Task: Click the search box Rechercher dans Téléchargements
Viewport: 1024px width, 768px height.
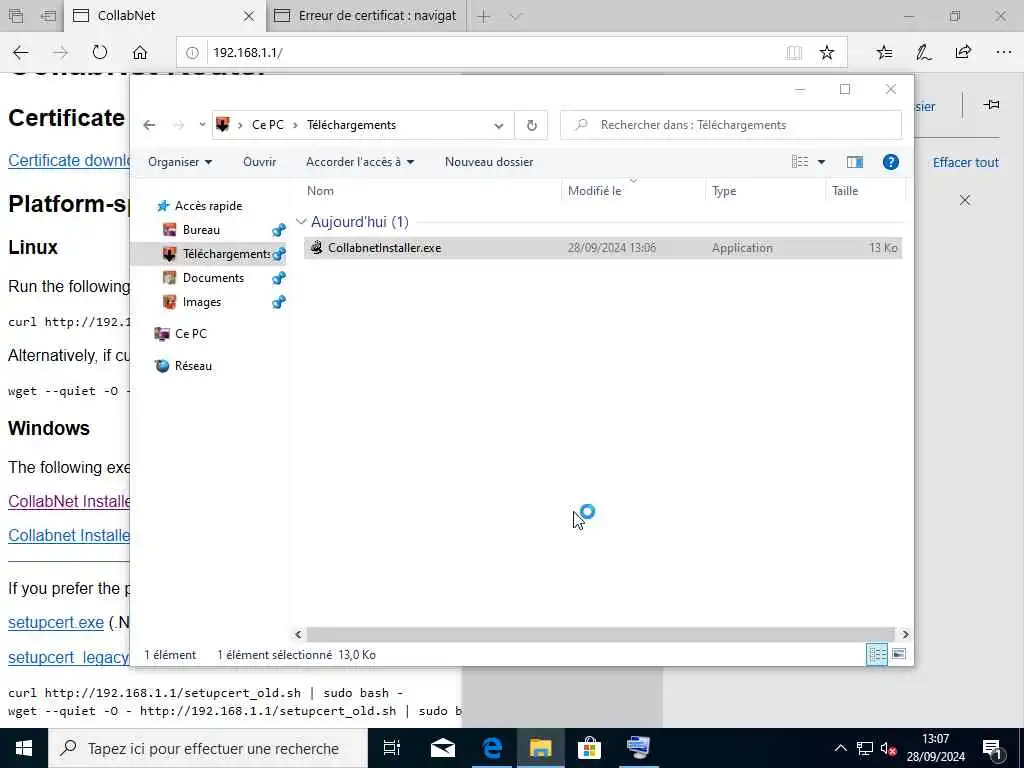Action: (731, 125)
